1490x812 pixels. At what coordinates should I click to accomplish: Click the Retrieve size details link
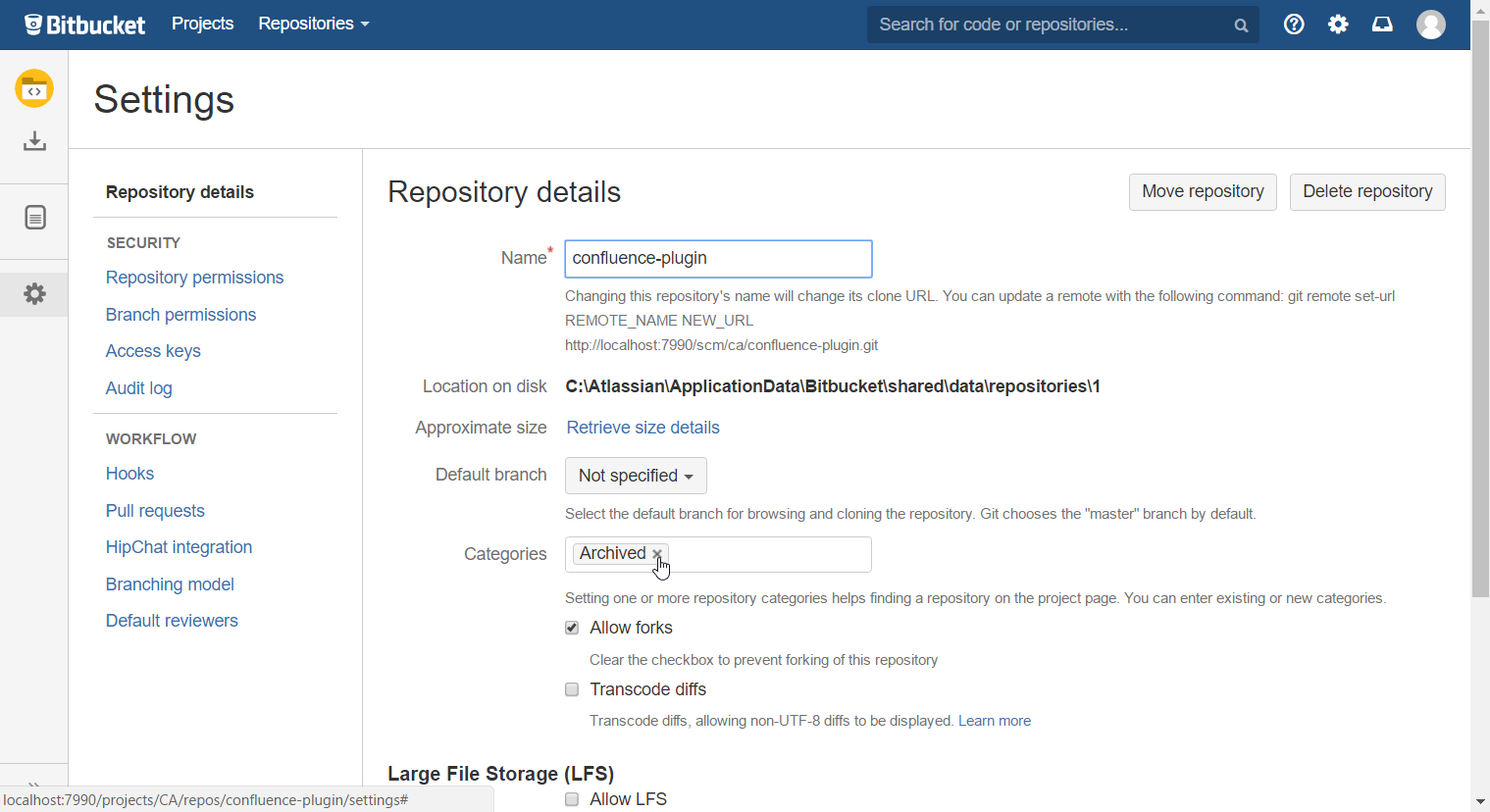pos(642,428)
